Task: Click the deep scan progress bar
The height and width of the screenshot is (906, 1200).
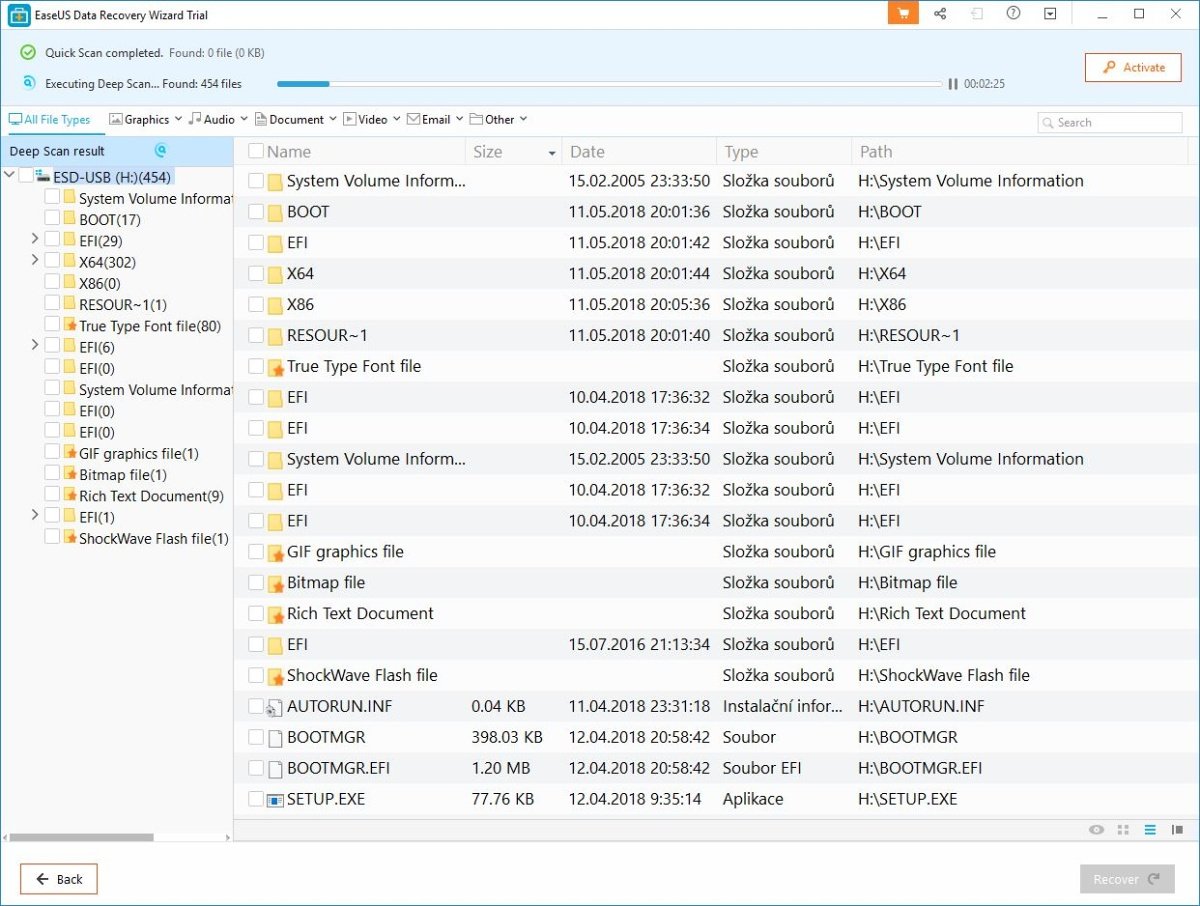Action: [608, 84]
